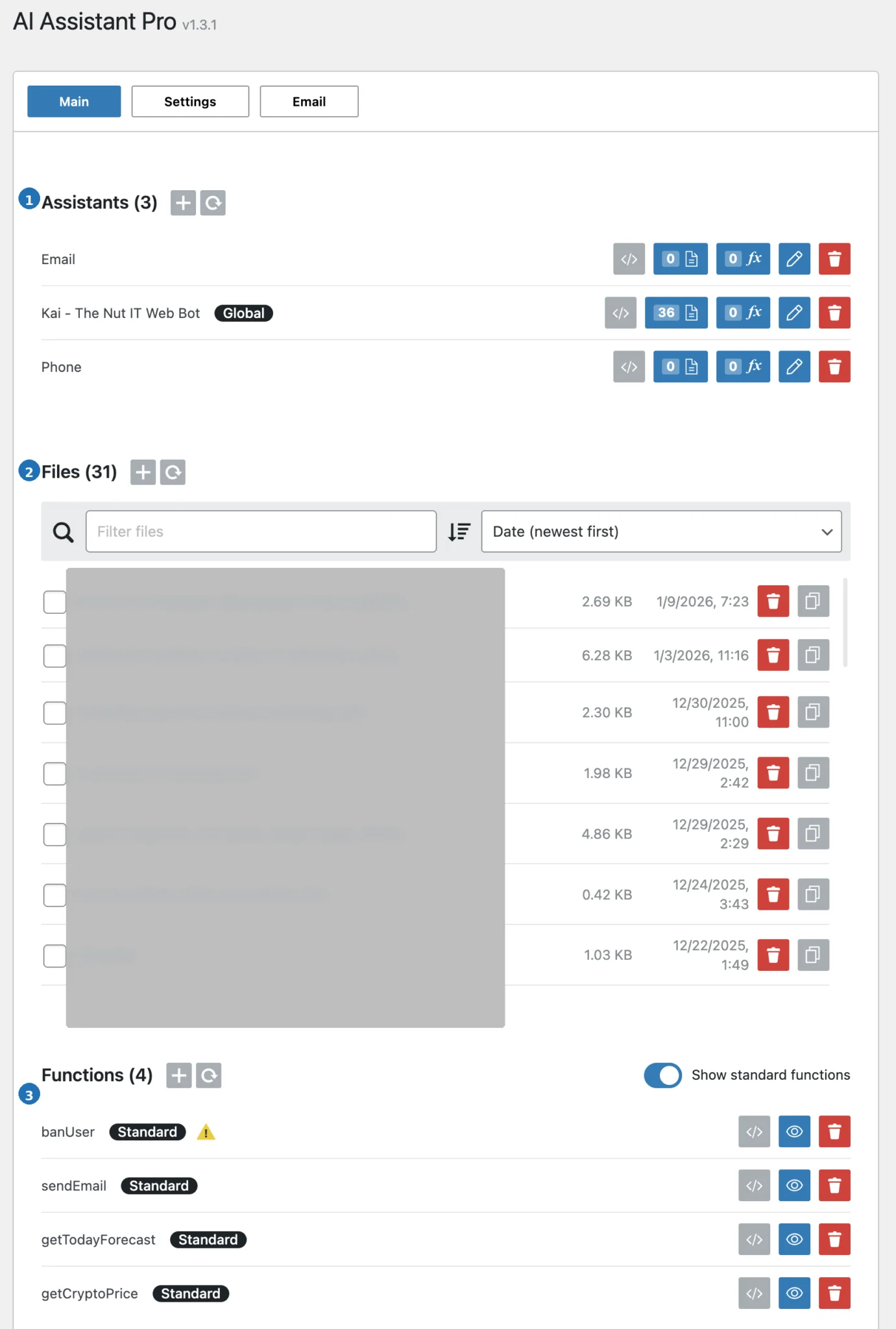Screen dimensions: 896x1329
Task: Add a new assistant with plus icon
Action: 183,203
